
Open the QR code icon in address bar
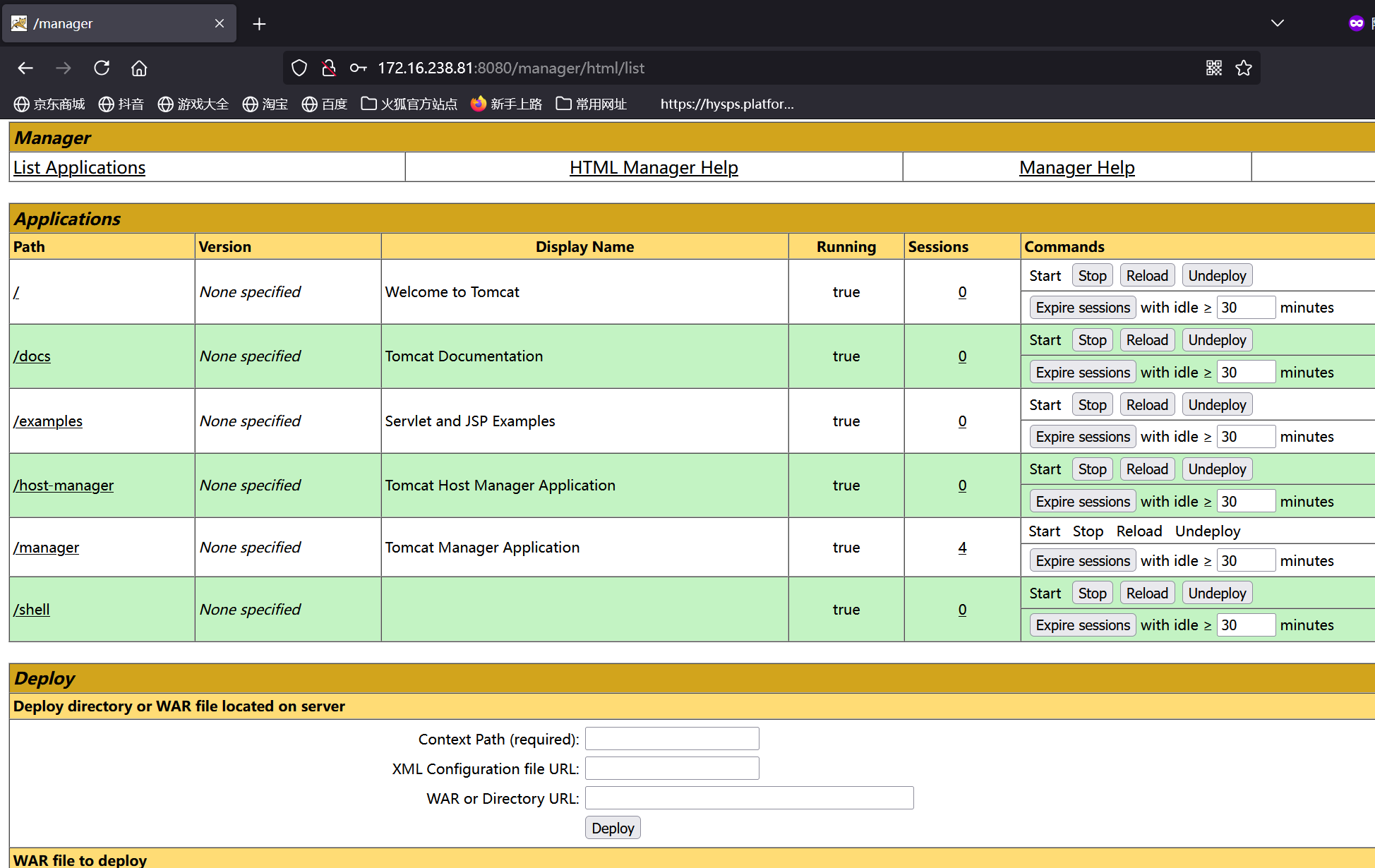(x=1214, y=68)
